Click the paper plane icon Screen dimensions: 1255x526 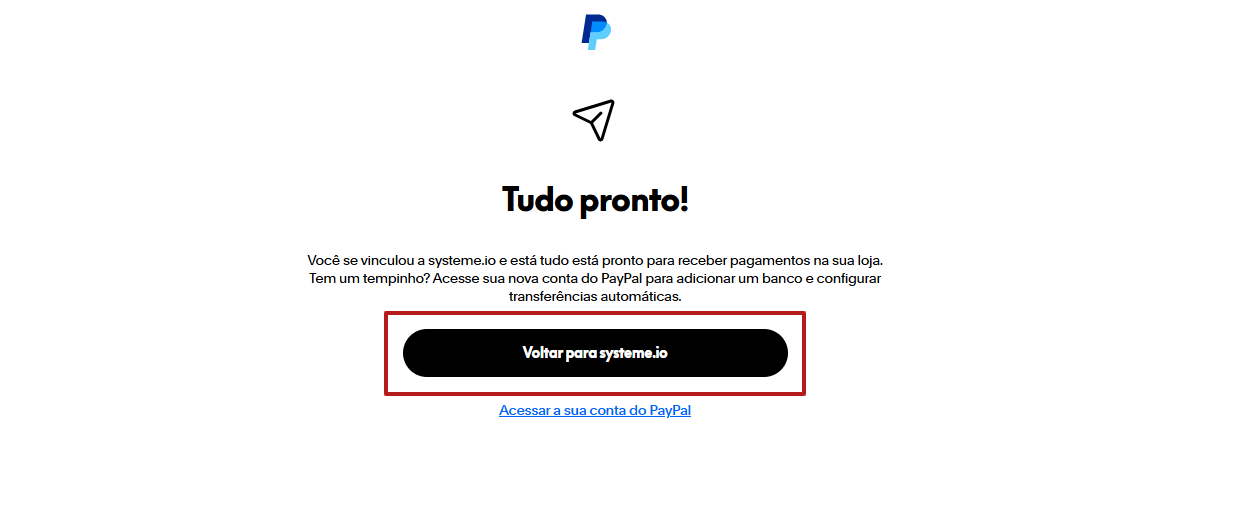pos(594,120)
